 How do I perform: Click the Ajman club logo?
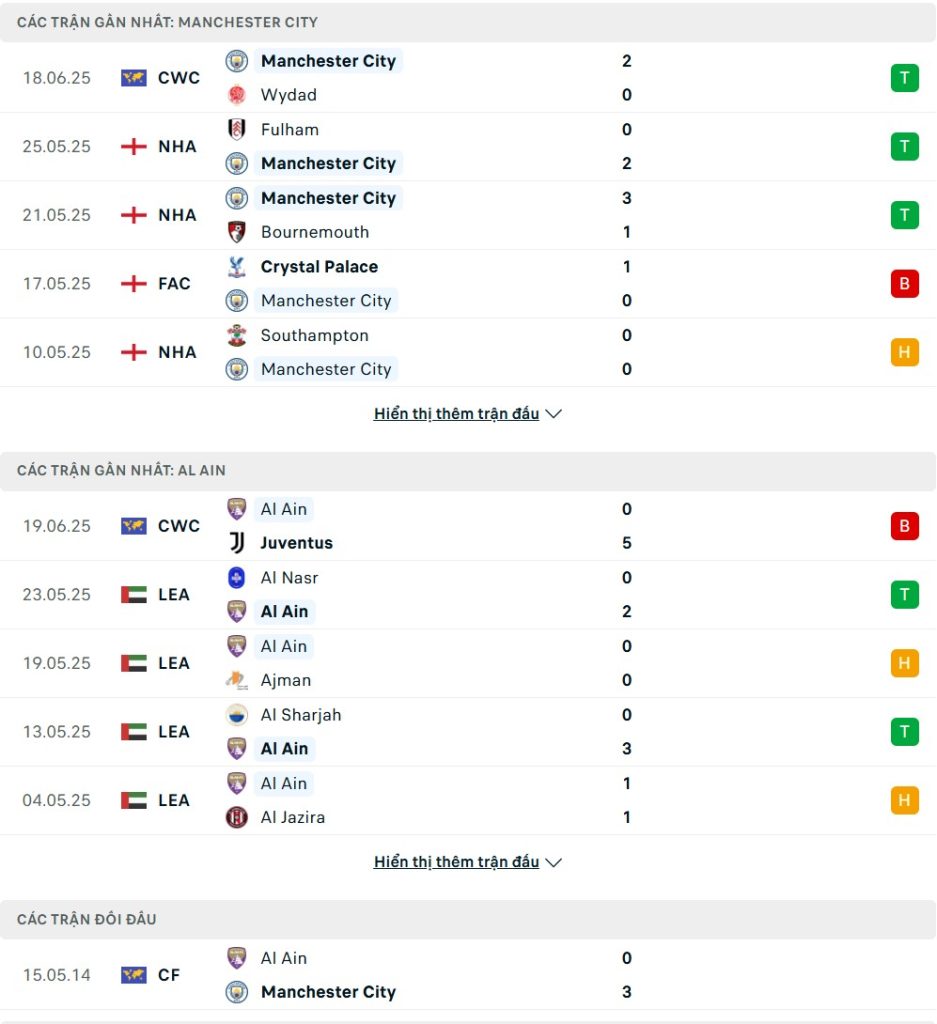pos(236,680)
